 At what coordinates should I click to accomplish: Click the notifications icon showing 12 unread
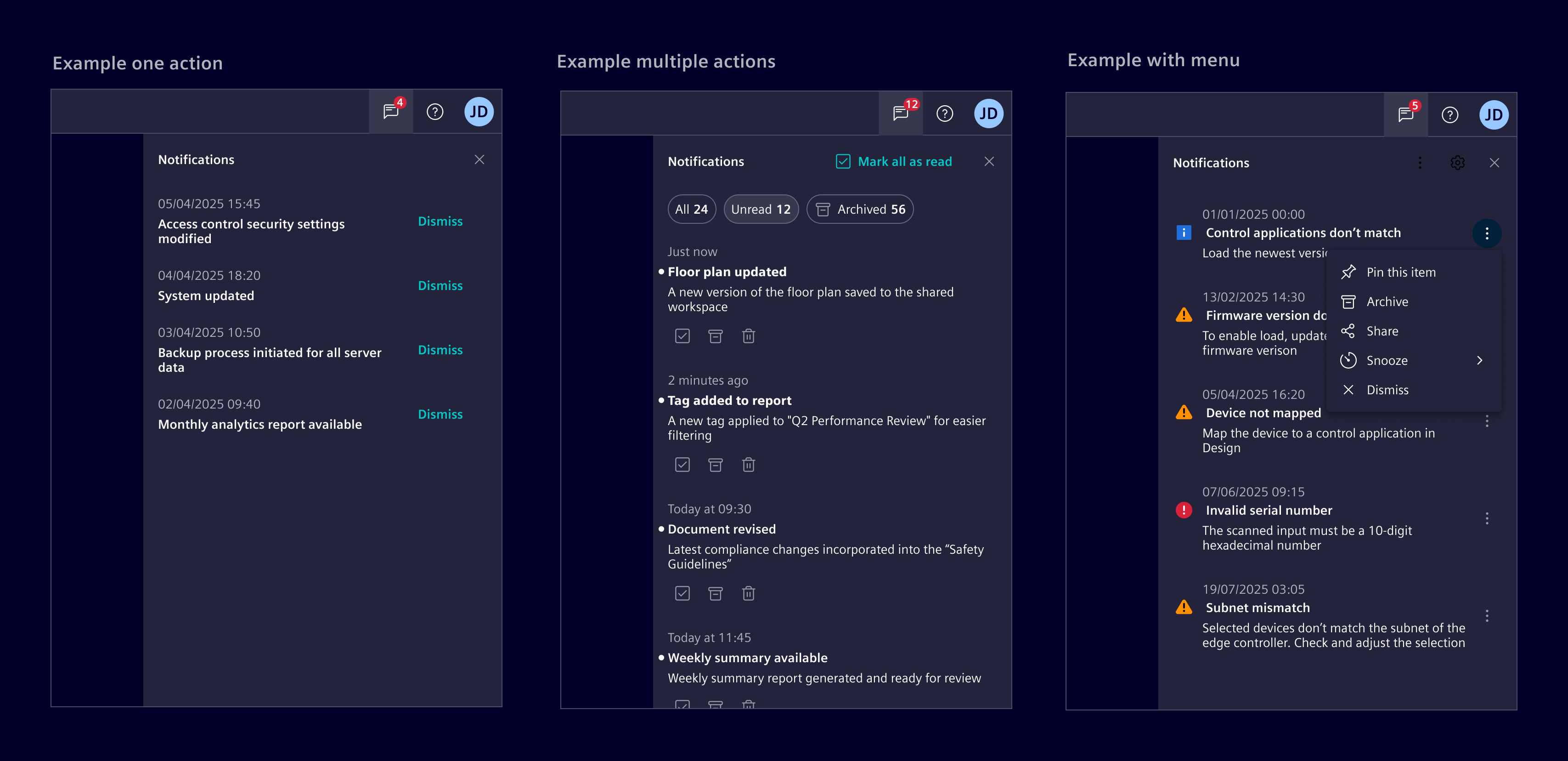[x=900, y=113]
